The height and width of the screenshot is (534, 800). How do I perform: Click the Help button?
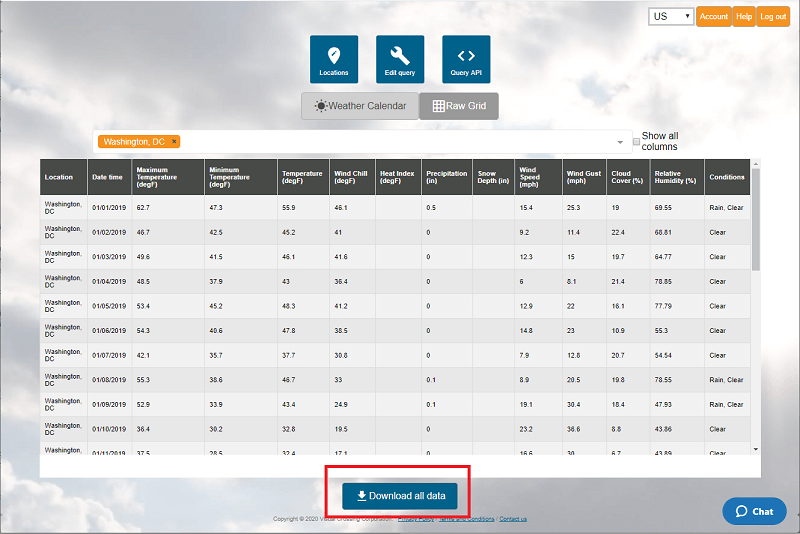click(744, 17)
